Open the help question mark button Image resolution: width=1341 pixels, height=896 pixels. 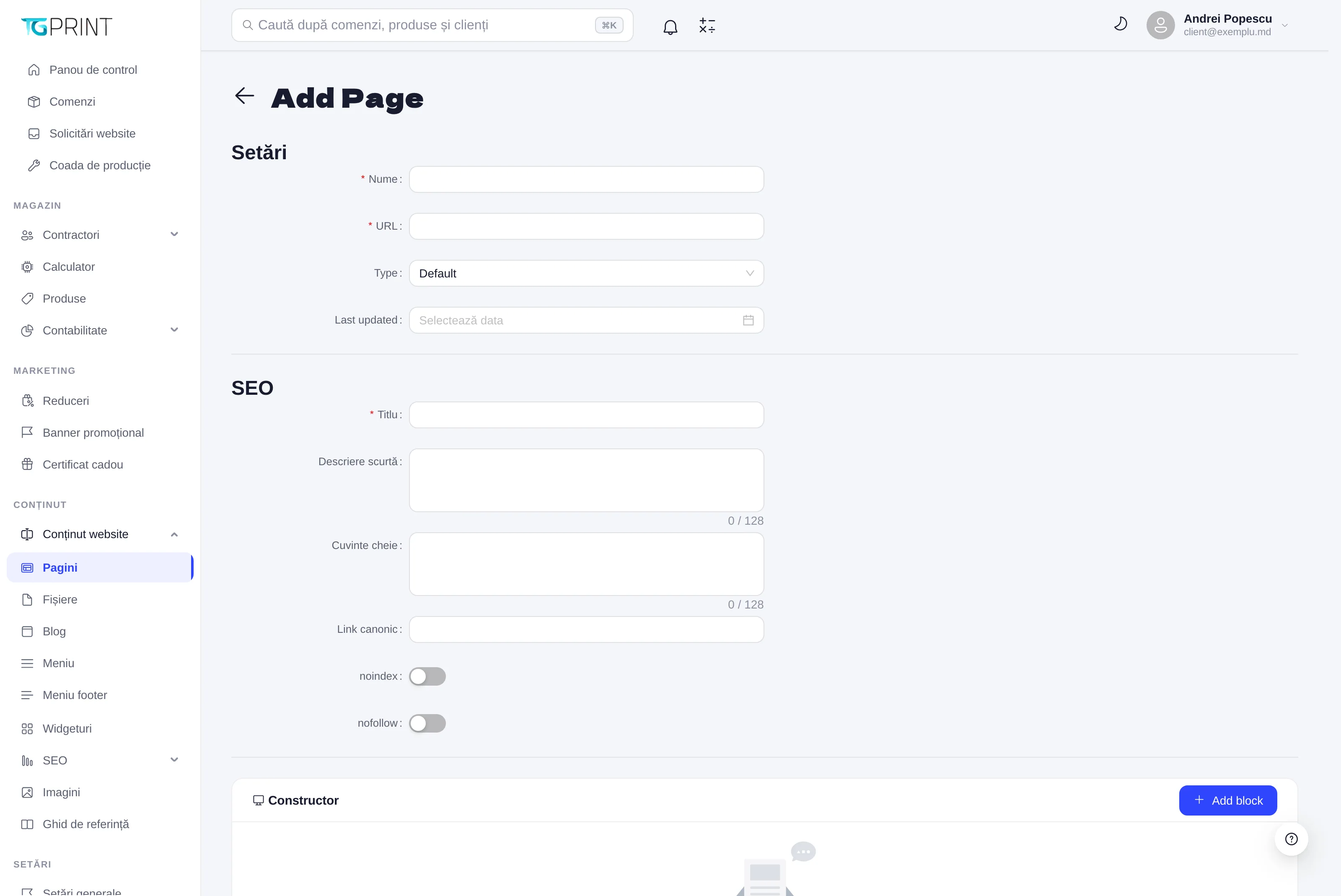coord(1291,839)
